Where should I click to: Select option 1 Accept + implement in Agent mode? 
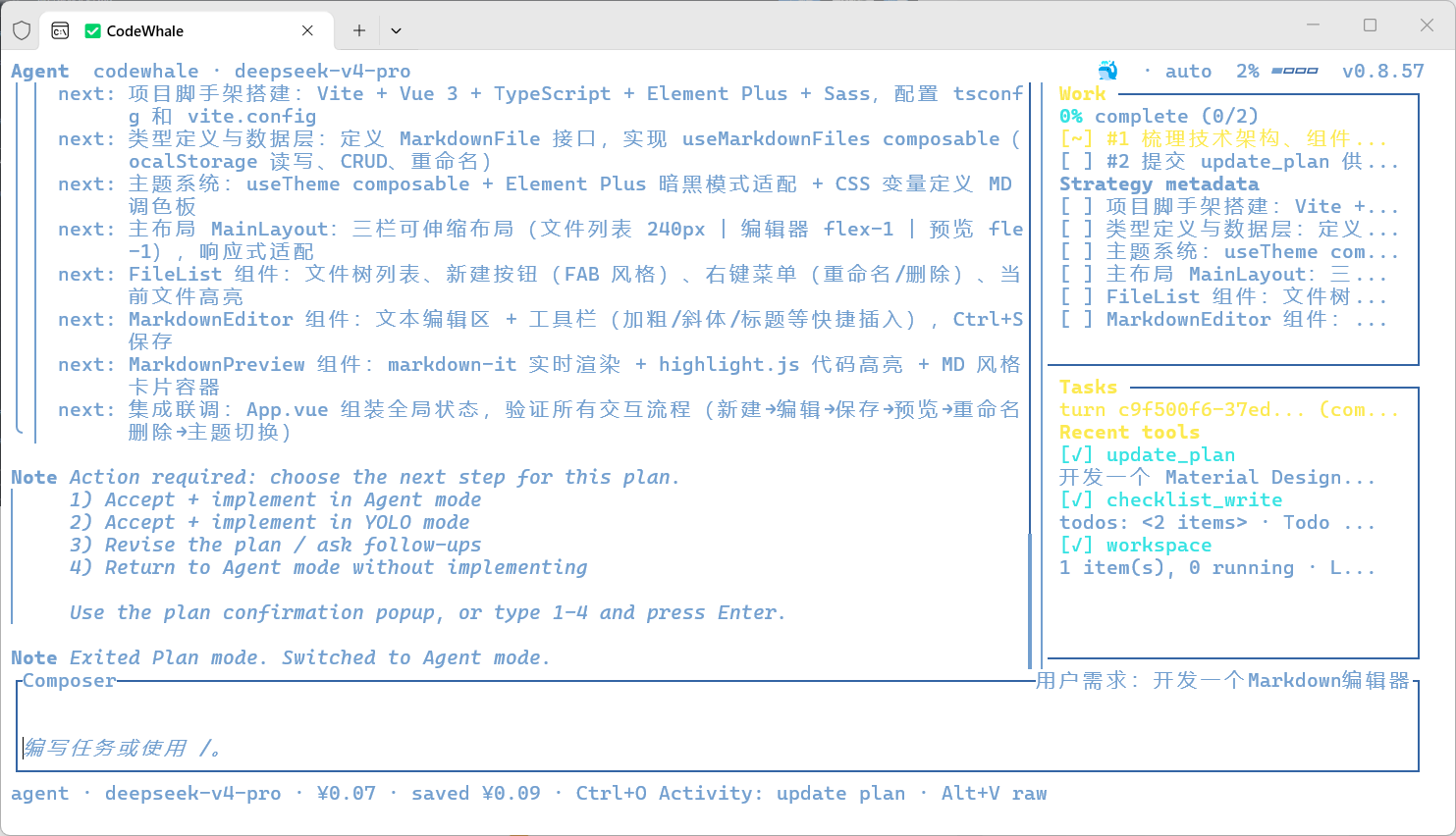276,499
